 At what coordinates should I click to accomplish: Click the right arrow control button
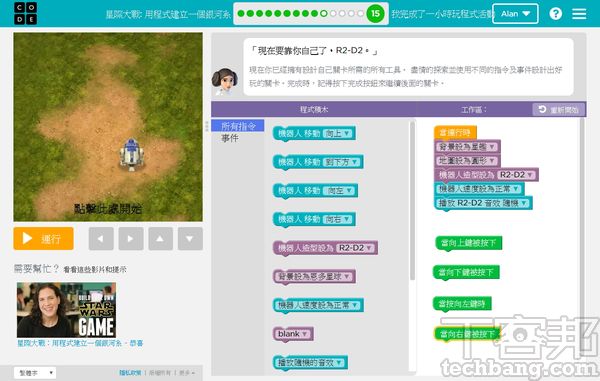(131, 239)
